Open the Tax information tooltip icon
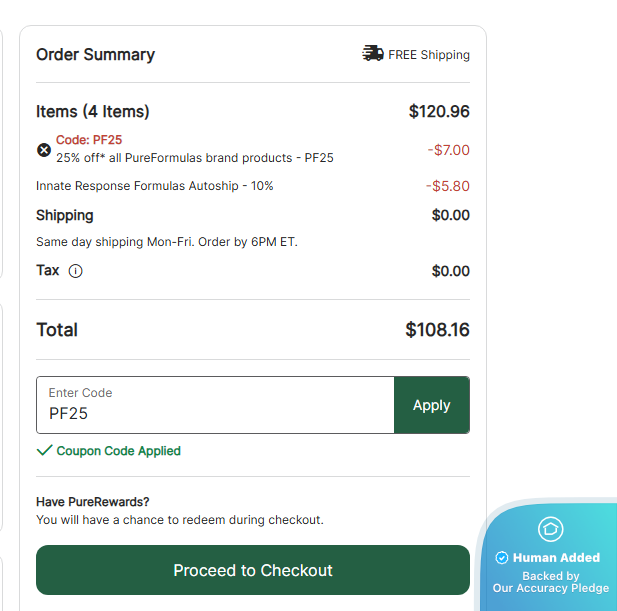 point(75,271)
